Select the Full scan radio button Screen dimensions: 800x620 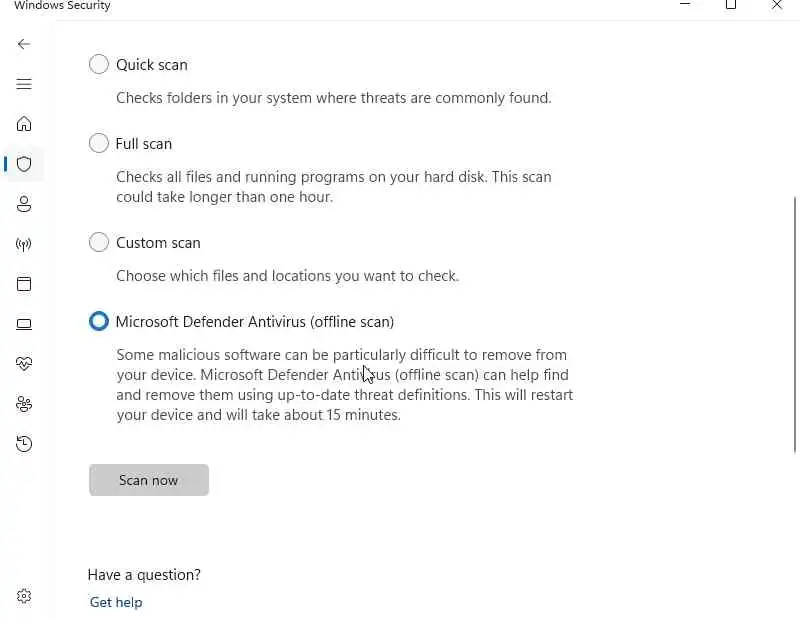(x=98, y=143)
